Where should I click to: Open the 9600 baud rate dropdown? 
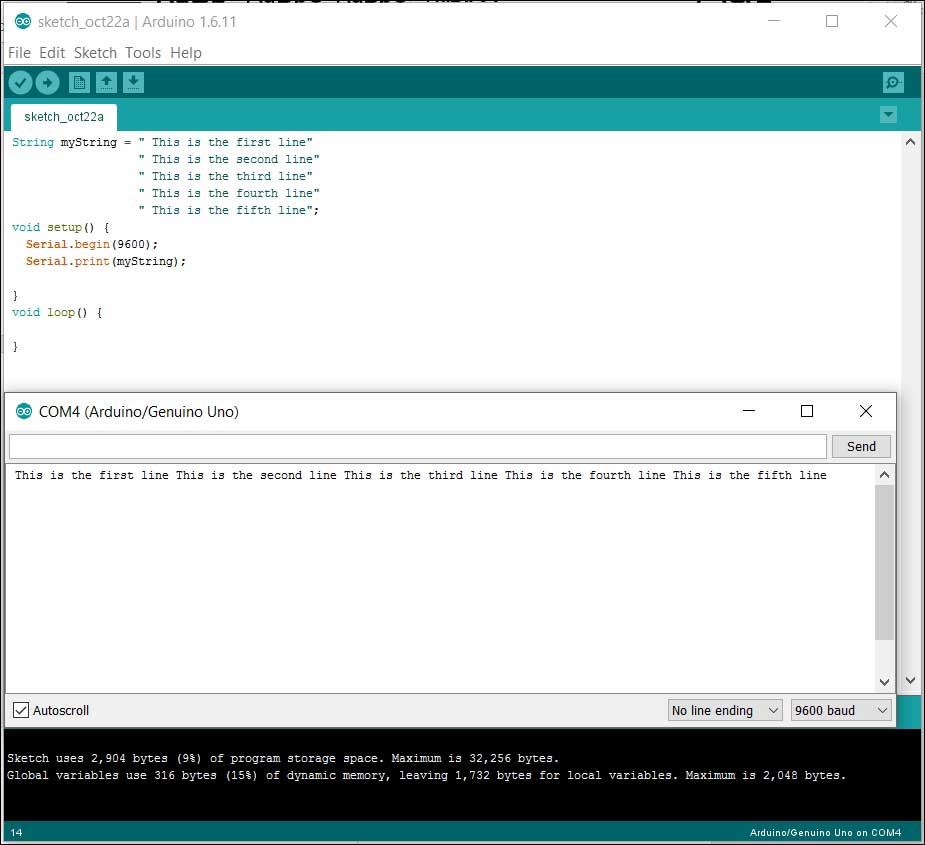tap(840, 710)
